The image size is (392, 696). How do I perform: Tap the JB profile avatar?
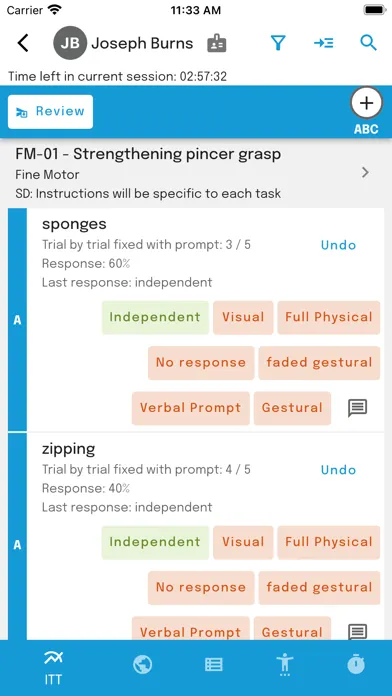(70, 43)
